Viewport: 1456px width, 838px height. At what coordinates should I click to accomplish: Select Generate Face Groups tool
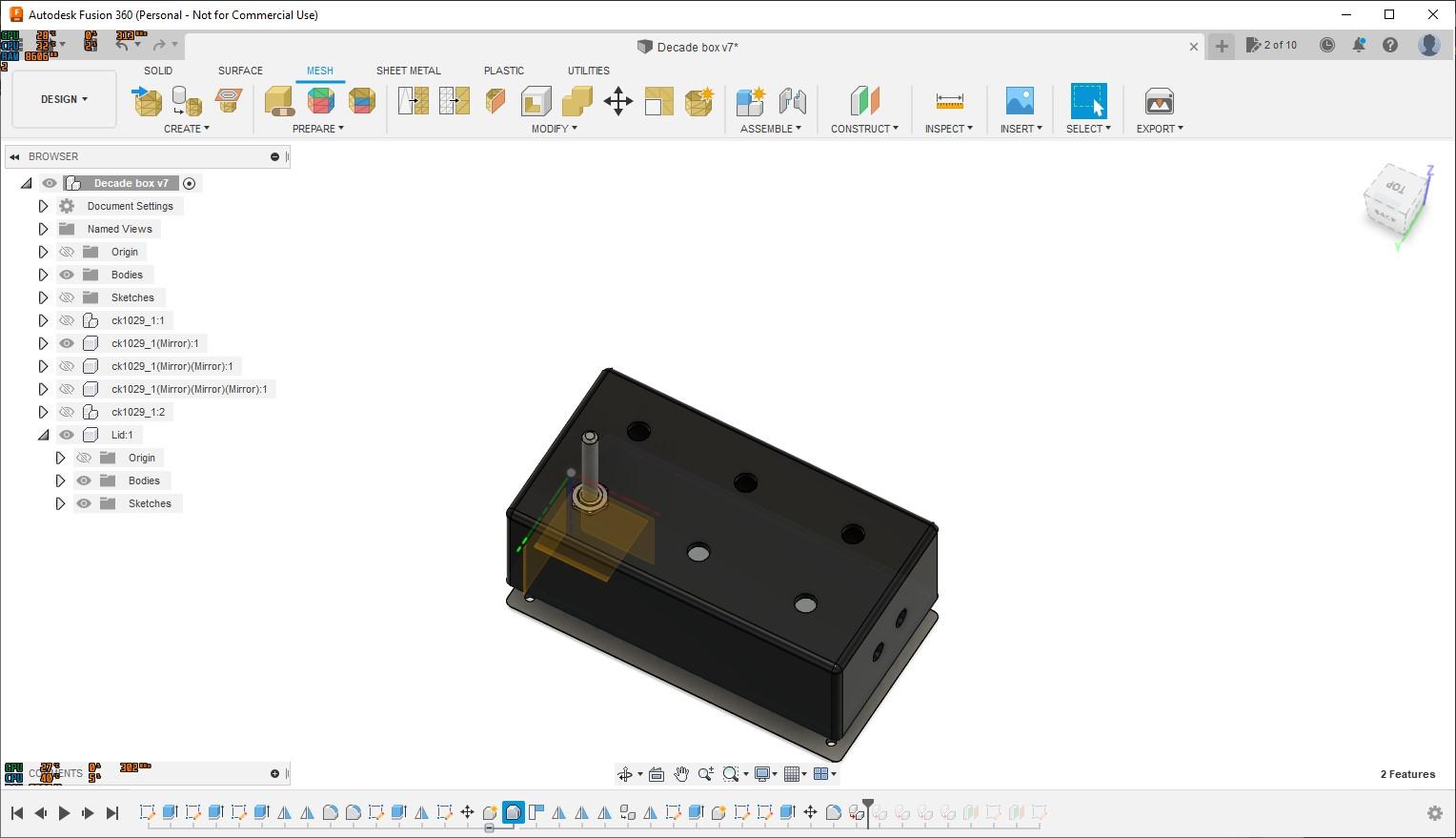click(x=321, y=101)
